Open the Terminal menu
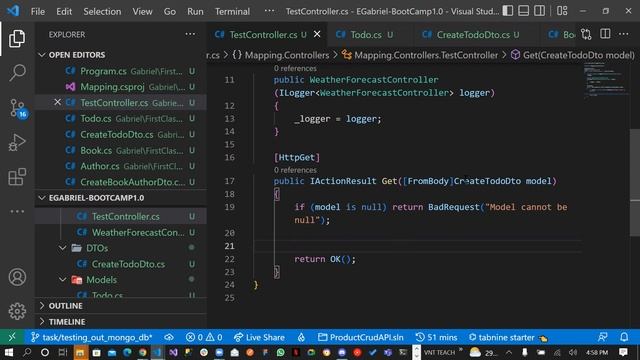 232,11
